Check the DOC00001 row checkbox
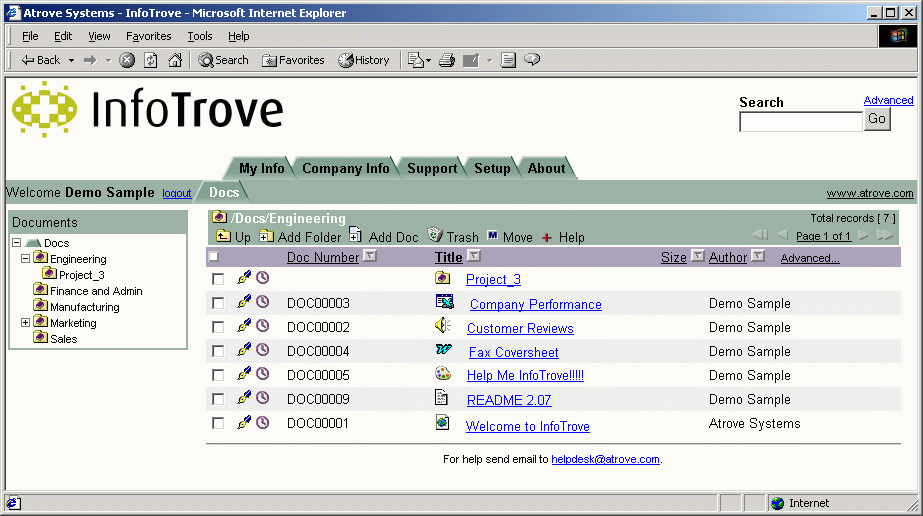Screen dimensions: 923x516 218,423
